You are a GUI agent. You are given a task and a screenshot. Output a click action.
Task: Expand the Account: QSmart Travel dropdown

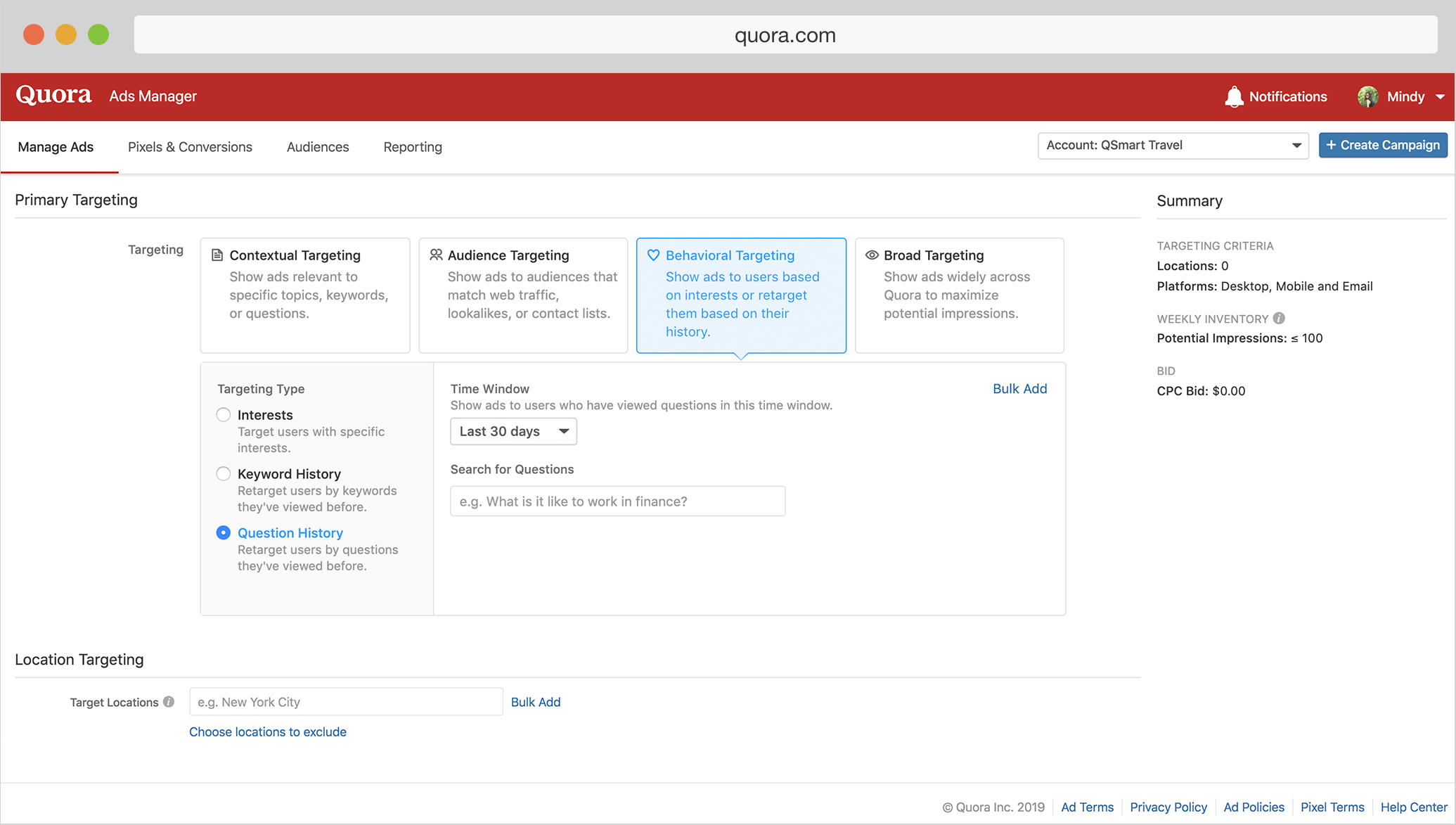point(1173,146)
